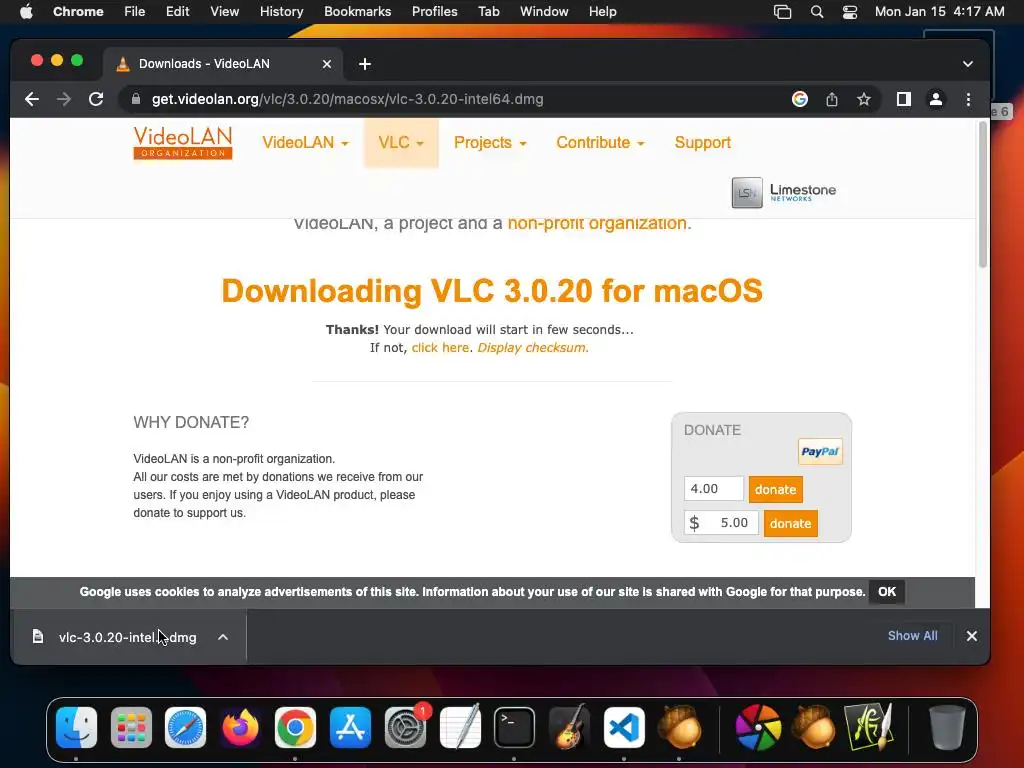Open Launchpad from the Dock
Image resolution: width=1024 pixels, height=768 pixels.
131,727
